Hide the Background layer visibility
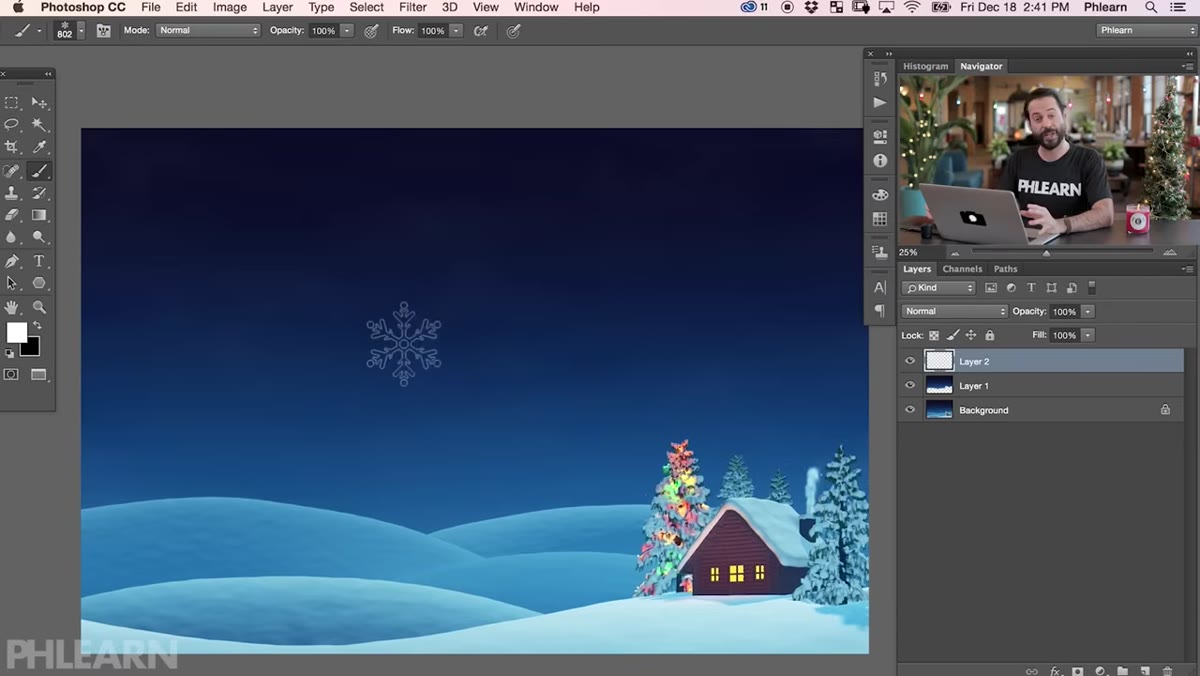The width and height of the screenshot is (1200, 676). coord(910,410)
